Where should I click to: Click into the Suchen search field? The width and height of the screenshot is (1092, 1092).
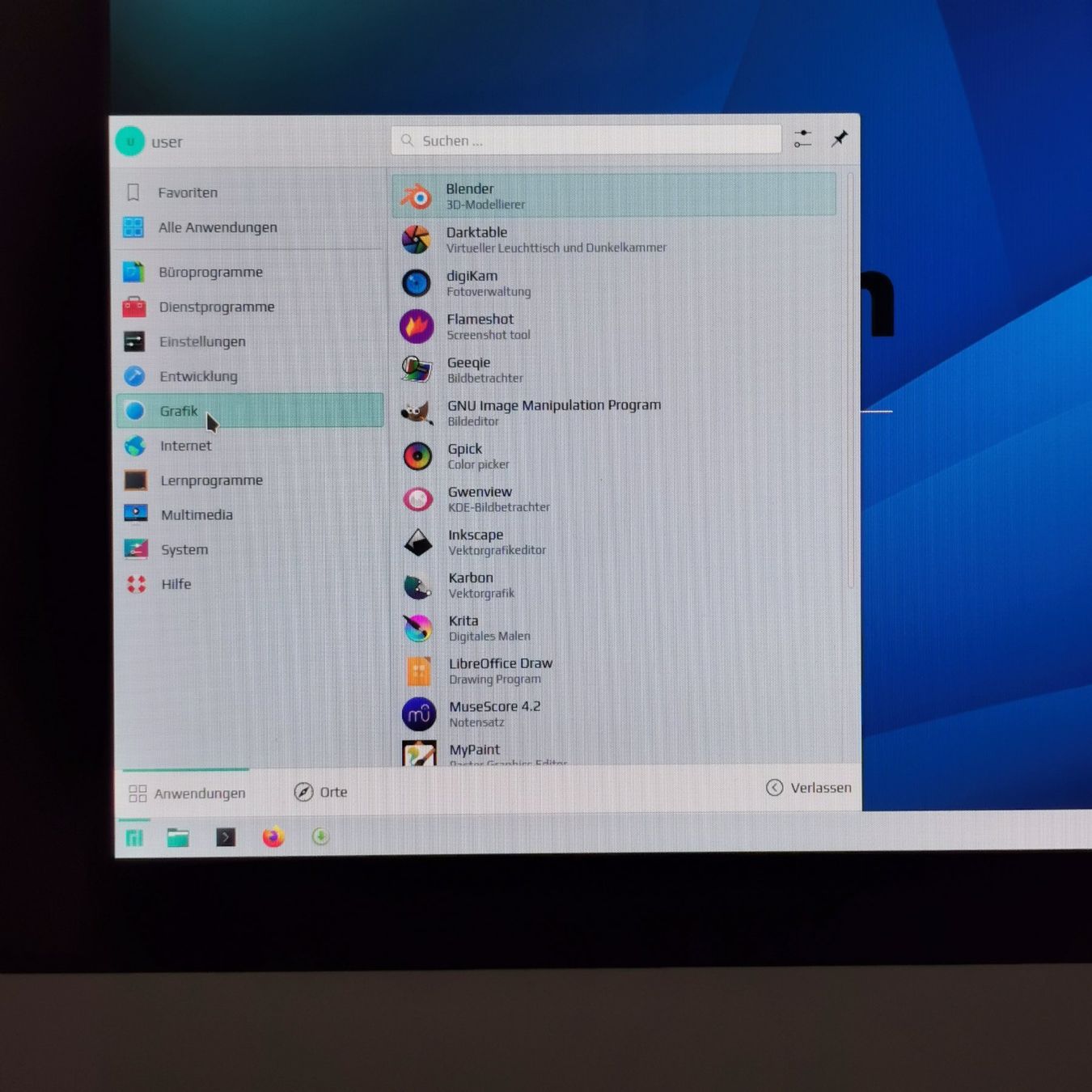click(x=586, y=140)
